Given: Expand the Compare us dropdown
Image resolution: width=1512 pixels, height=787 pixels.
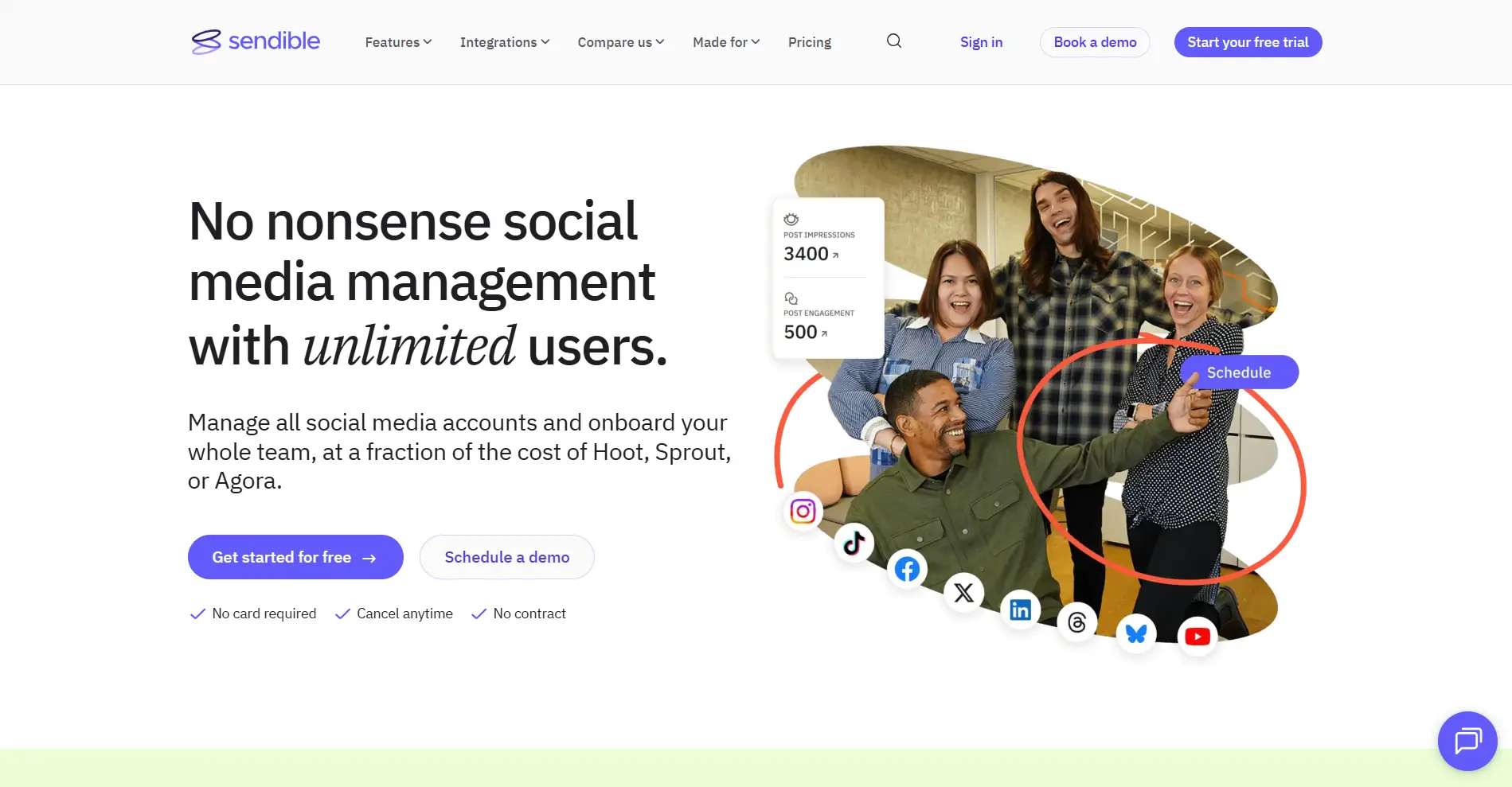Looking at the screenshot, I should (621, 42).
